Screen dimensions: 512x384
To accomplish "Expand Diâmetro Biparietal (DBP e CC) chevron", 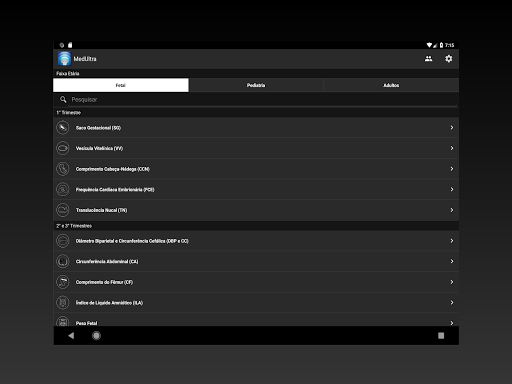I will pyautogui.click(x=452, y=241).
